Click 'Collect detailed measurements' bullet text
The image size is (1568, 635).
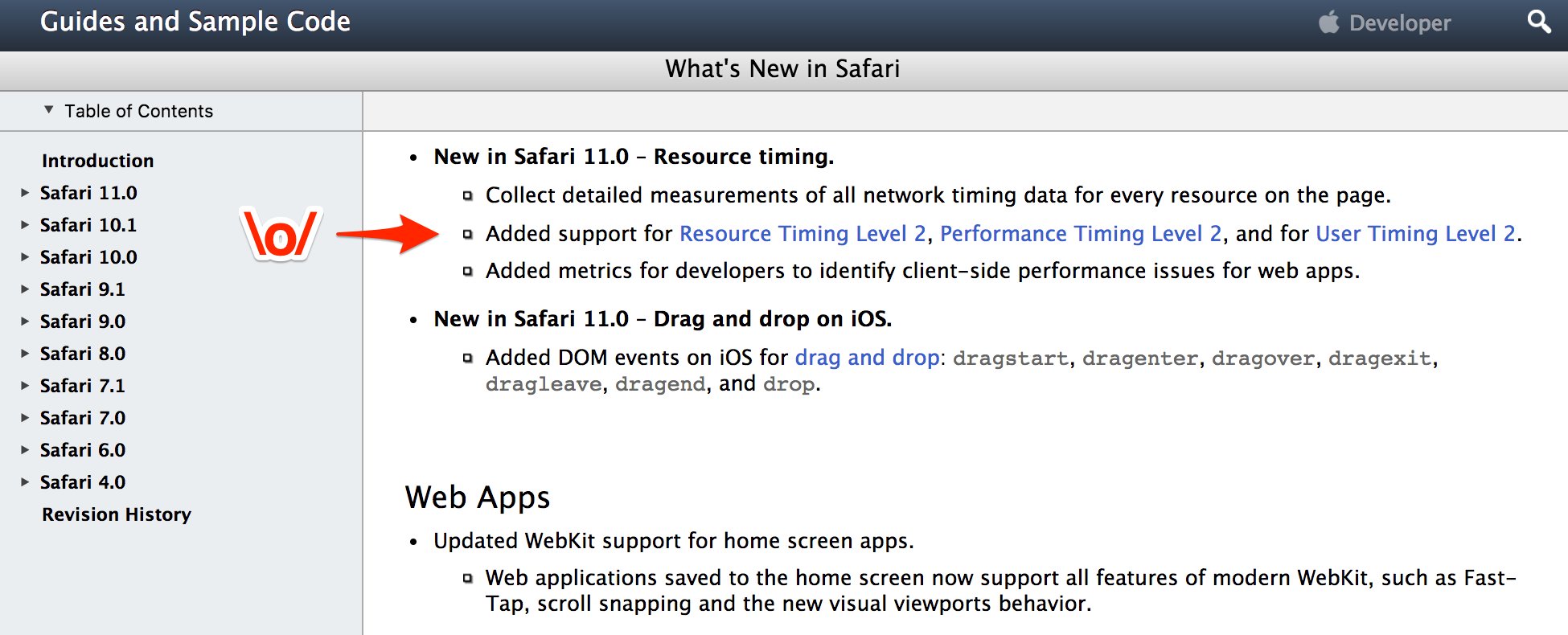pyautogui.click(x=938, y=195)
